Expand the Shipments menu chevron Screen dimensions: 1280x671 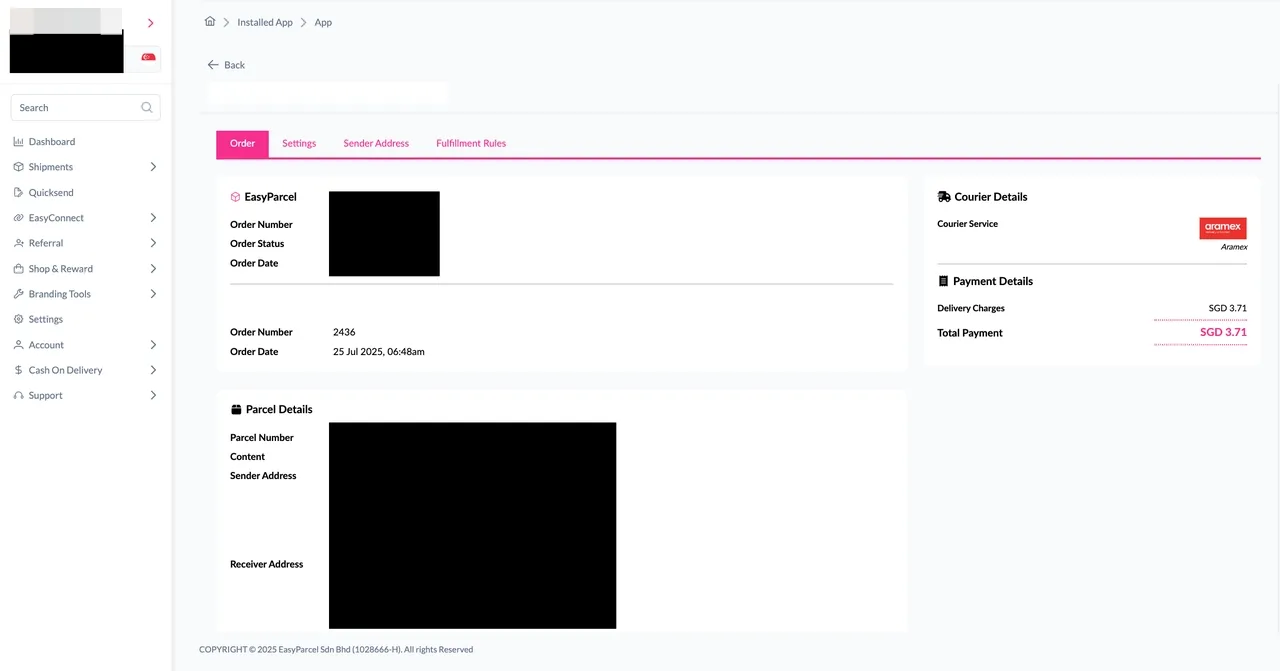coord(153,167)
